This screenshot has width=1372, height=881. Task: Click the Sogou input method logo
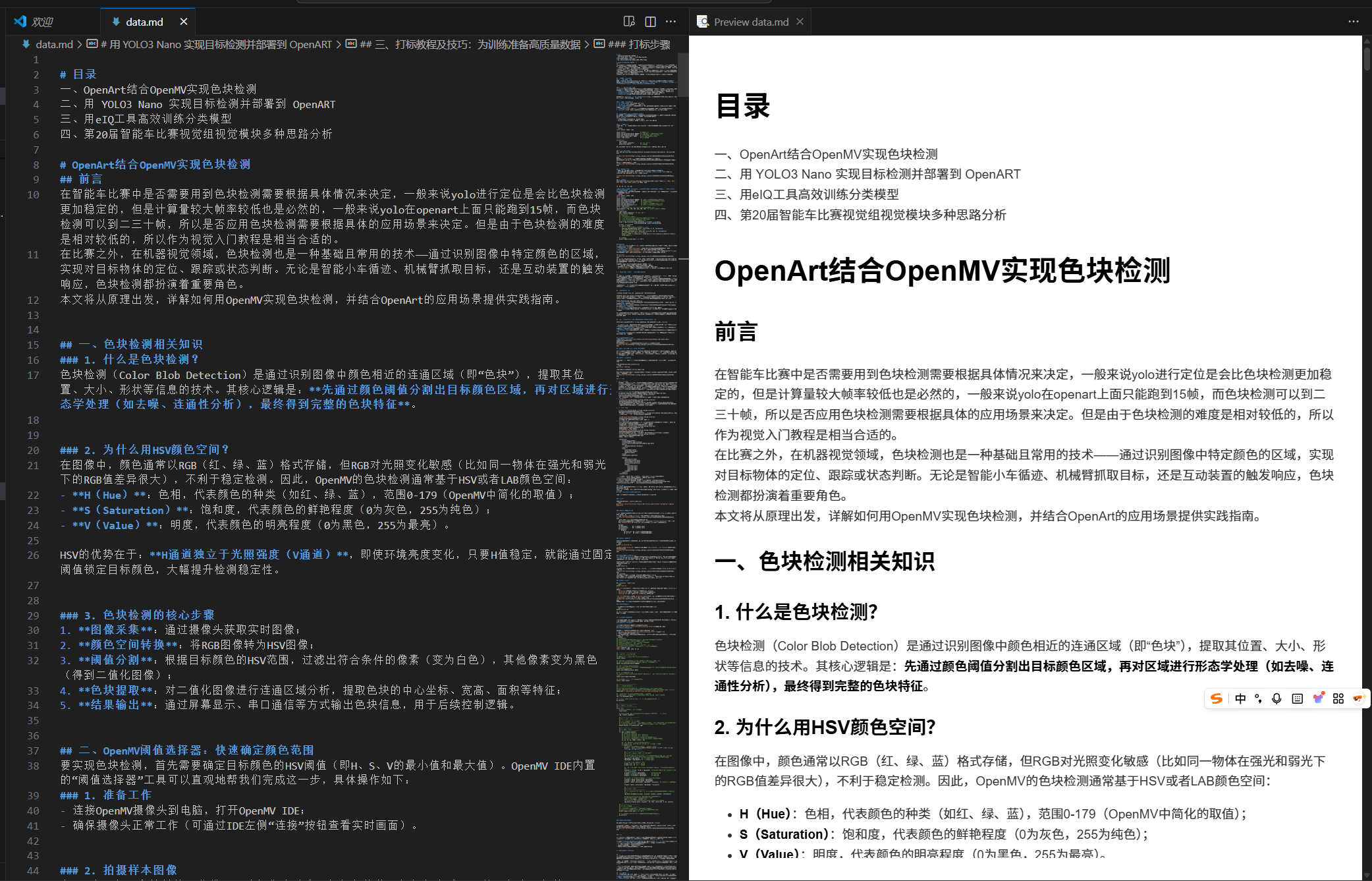coord(1217,698)
